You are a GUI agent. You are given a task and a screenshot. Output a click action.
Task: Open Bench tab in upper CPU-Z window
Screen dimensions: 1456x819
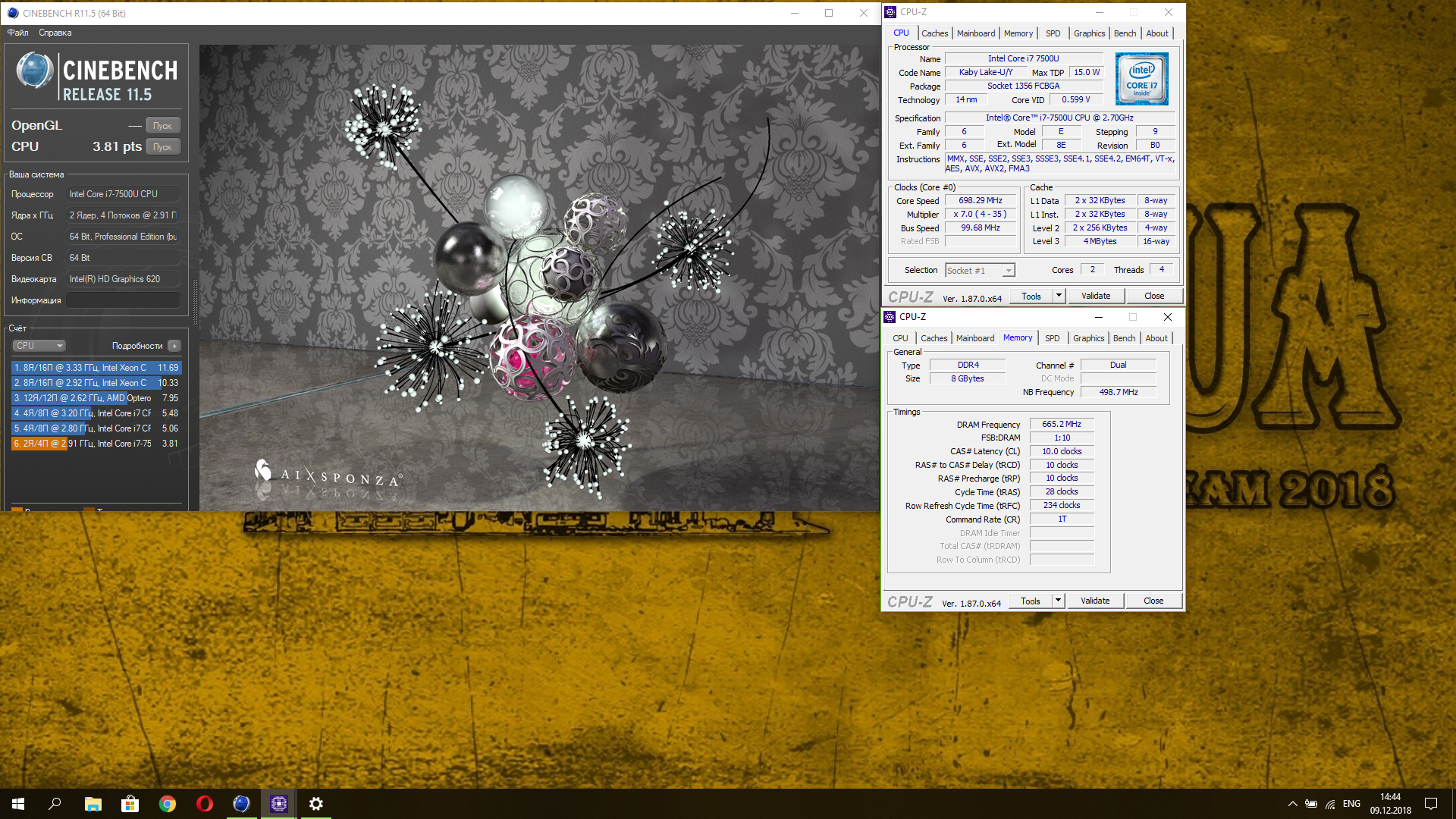pos(1125,33)
